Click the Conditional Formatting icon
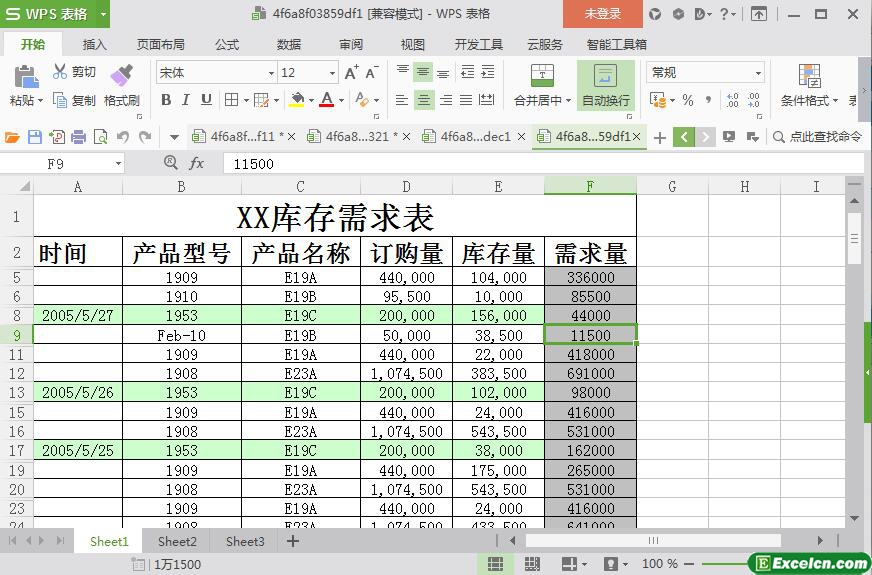The height and width of the screenshot is (575, 872). pos(809,76)
